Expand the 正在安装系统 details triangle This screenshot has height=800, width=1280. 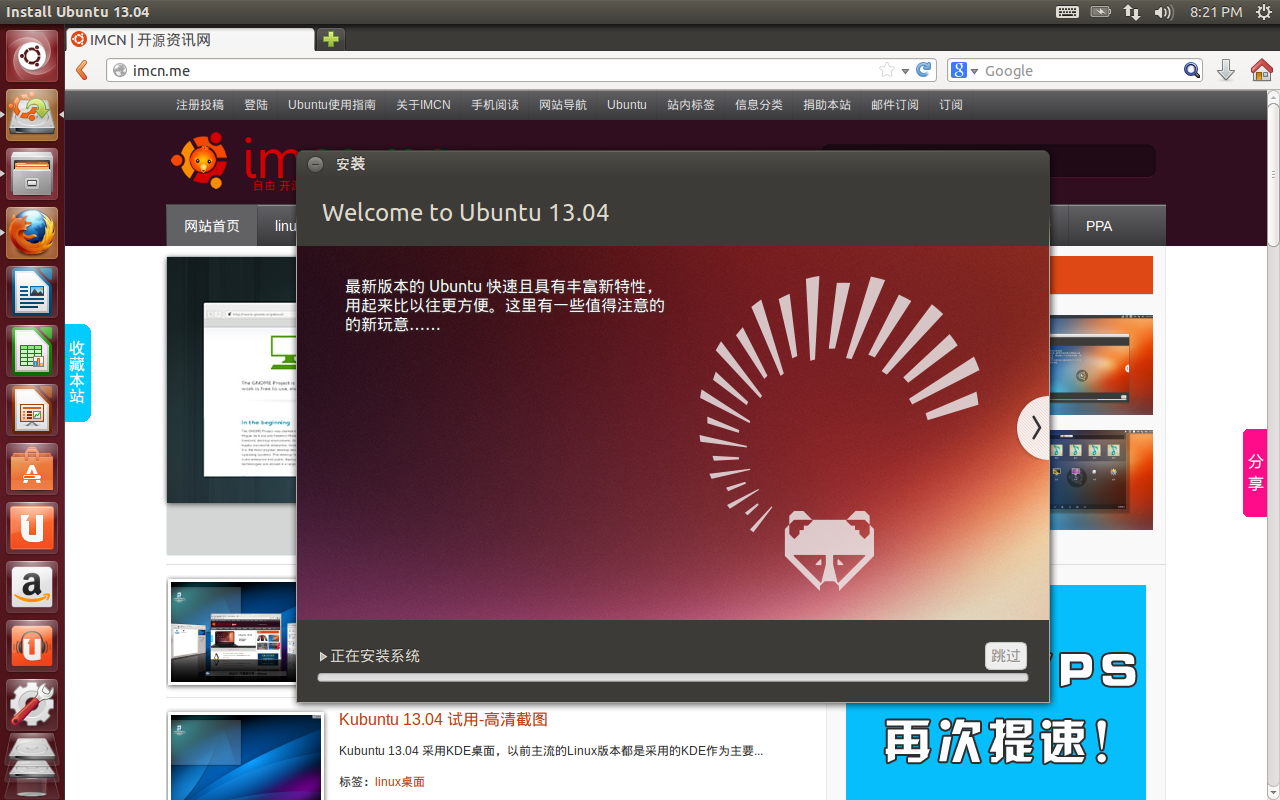click(x=324, y=657)
